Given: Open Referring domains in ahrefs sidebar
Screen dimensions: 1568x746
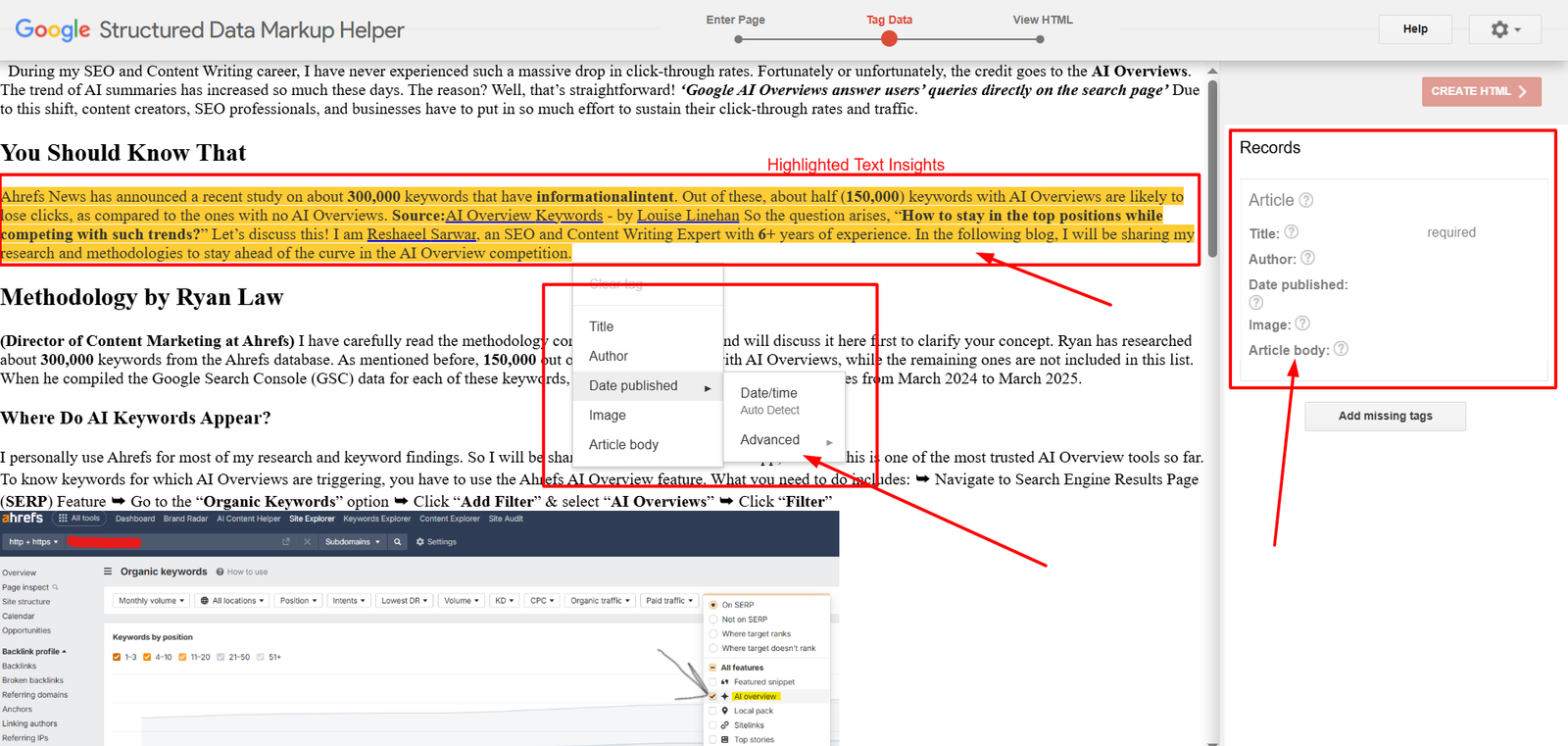Looking at the screenshot, I should coord(35,695).
